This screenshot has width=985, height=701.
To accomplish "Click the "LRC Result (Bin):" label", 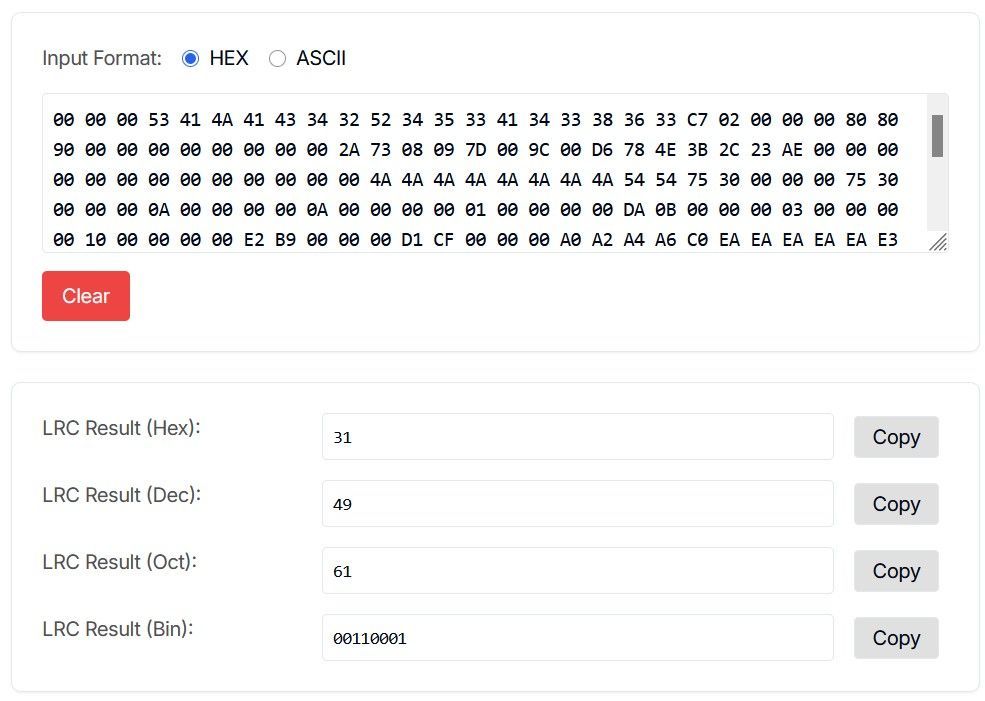I will (x=118, y=629).
